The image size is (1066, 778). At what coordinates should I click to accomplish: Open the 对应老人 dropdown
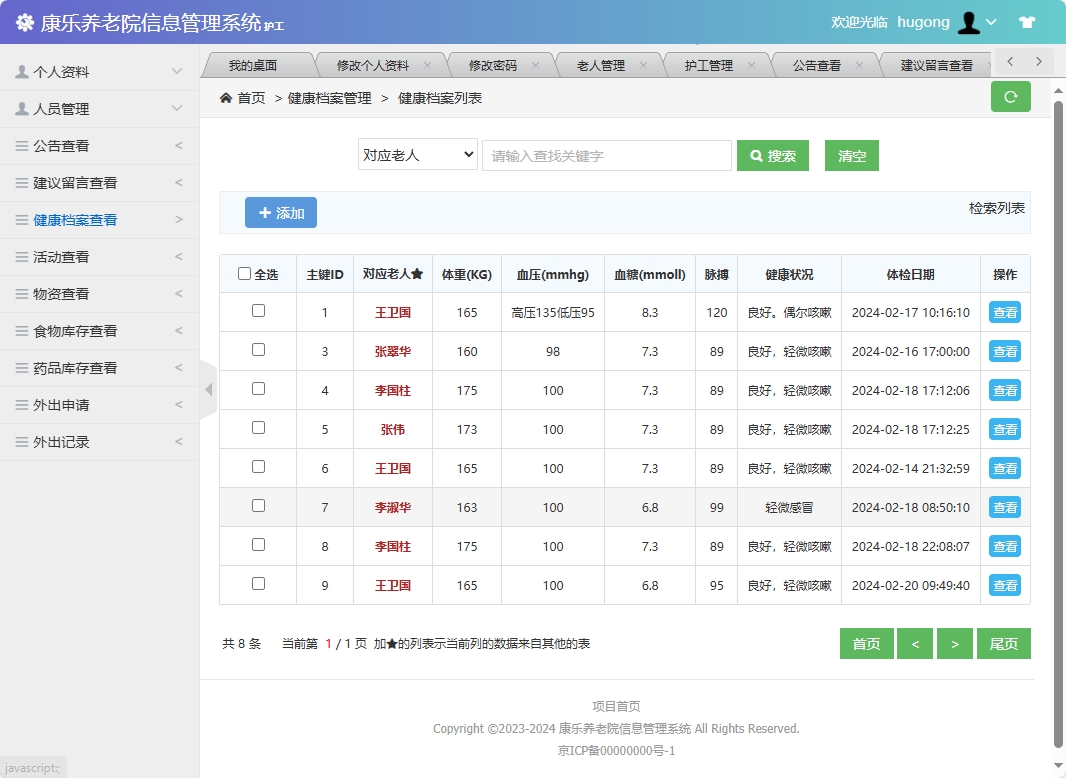[x=417, y=155]
